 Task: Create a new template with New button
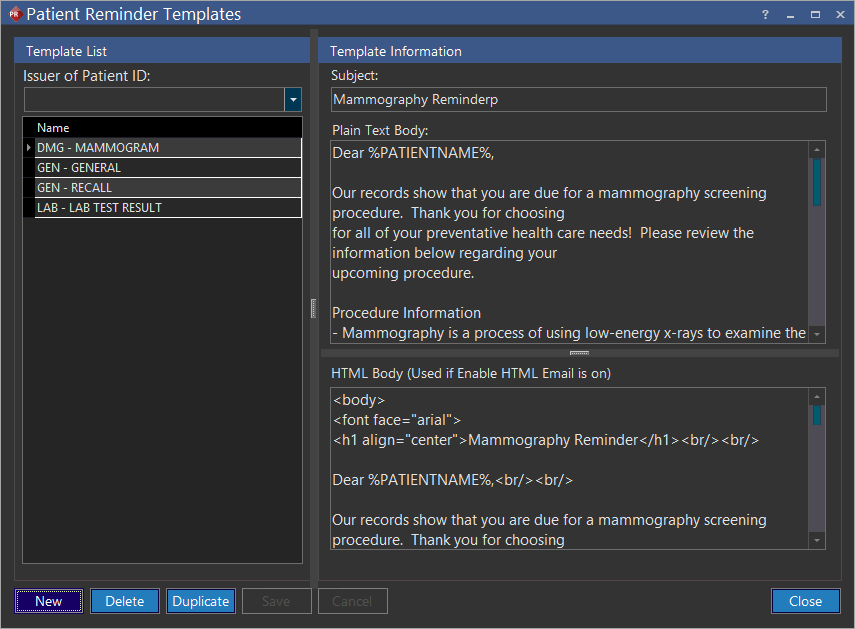point(48,601)
